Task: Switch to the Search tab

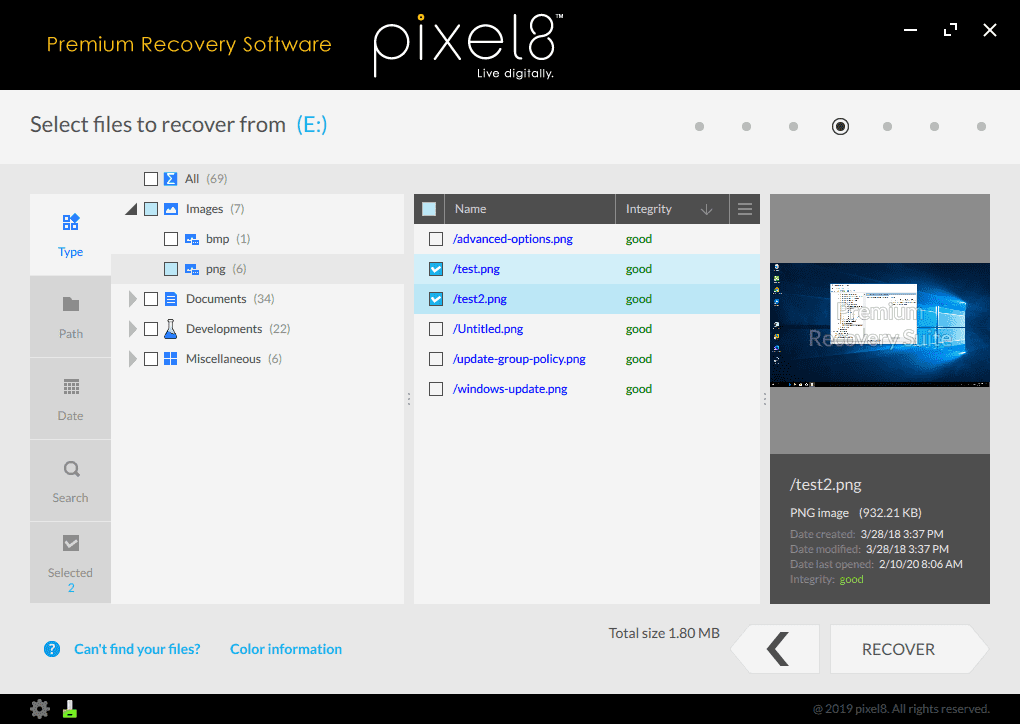Action: (x=70, y=481)
